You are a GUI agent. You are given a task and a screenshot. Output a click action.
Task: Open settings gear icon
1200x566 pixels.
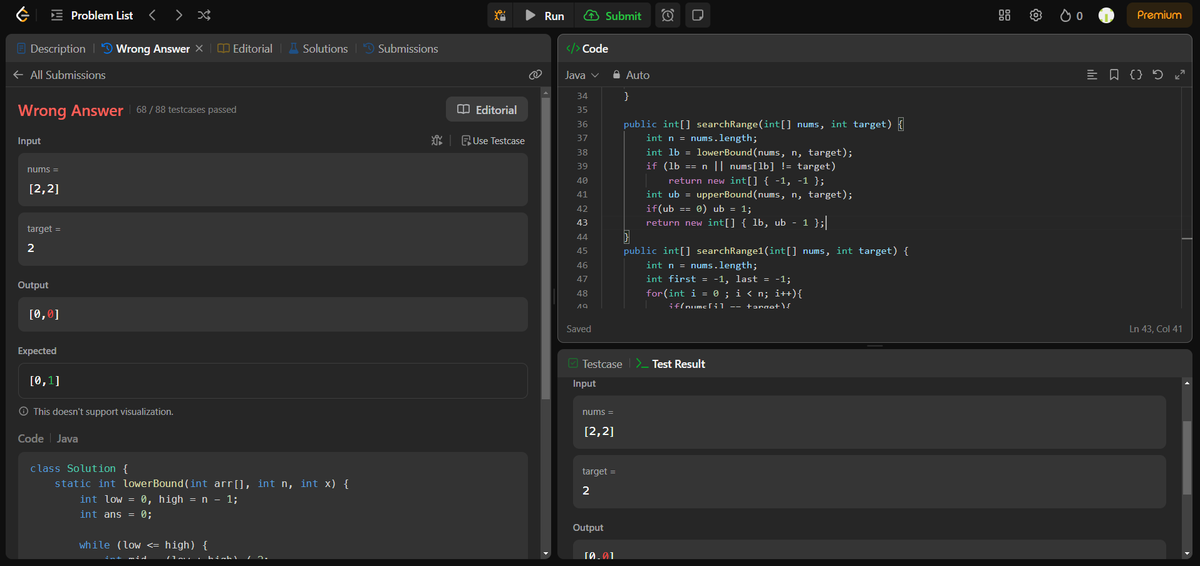(1036, 15)
